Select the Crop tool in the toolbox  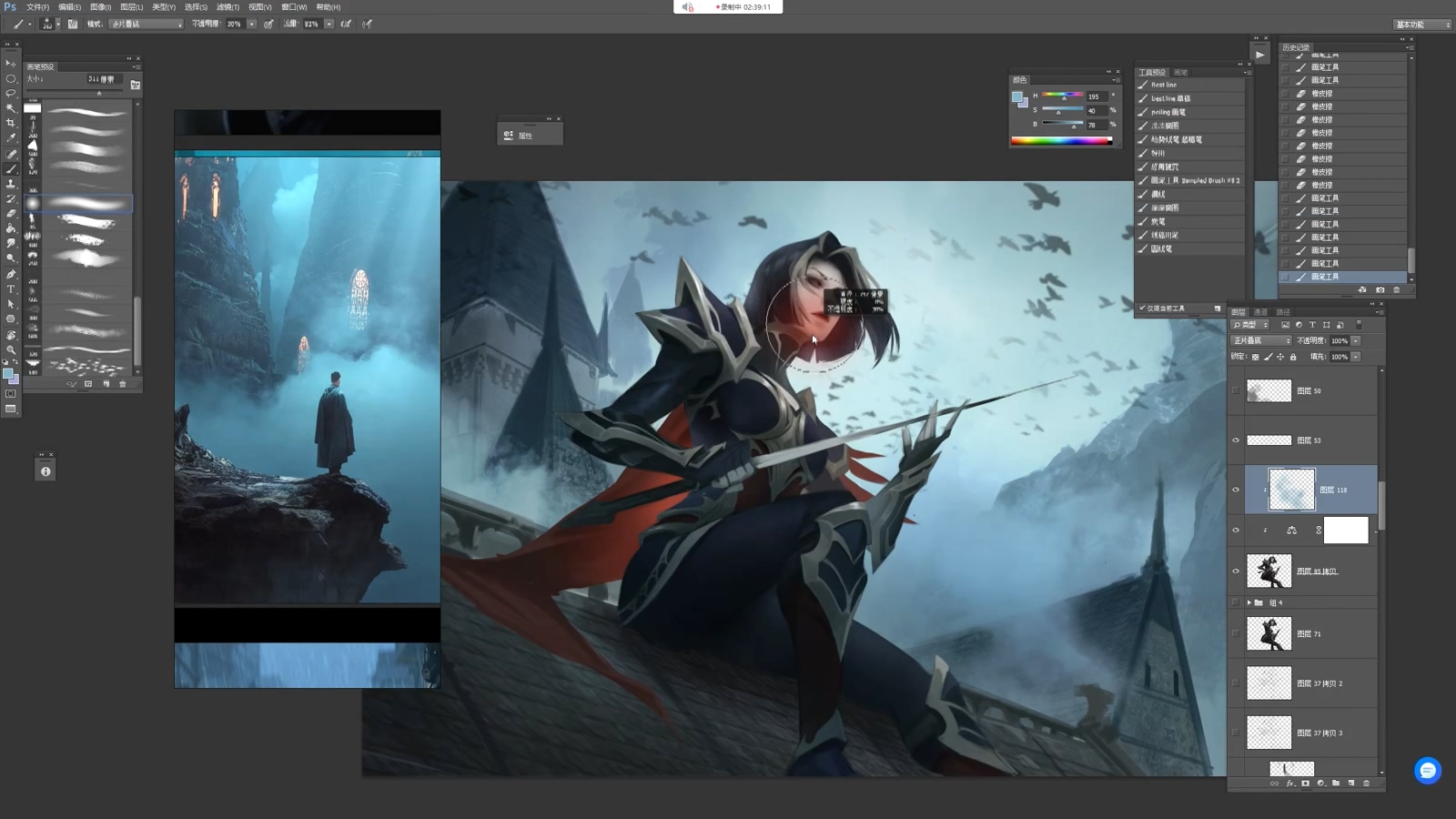point(11,123)
